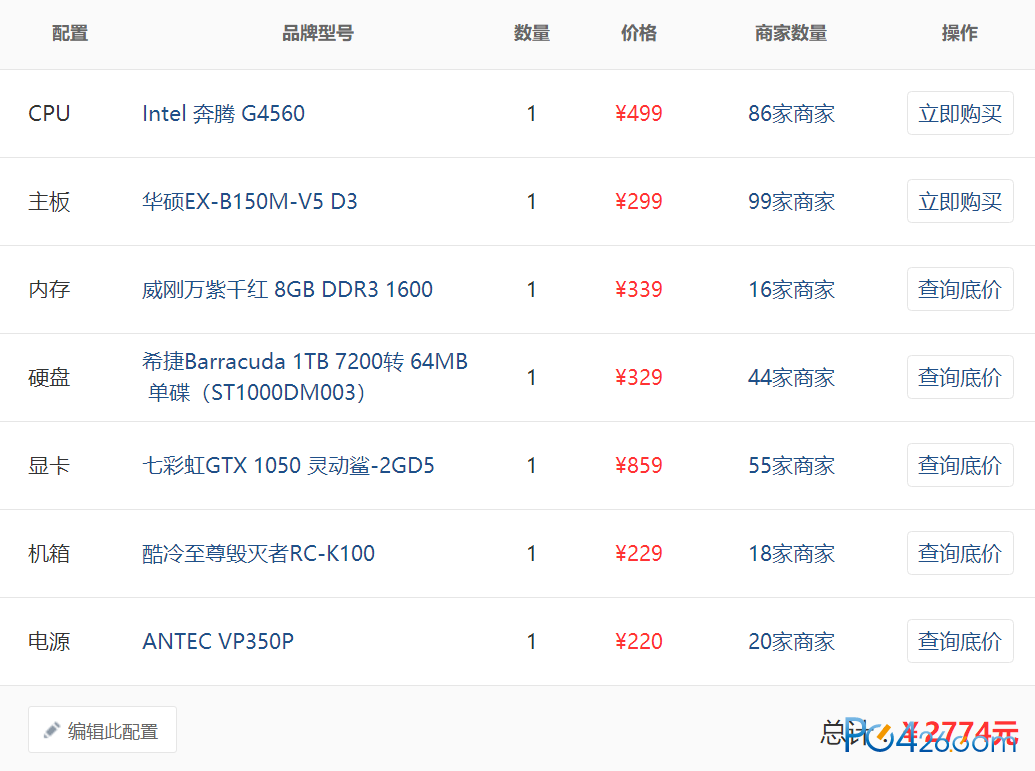This screenshot has height=771, width=1035.
Task: Click the 内存 row label
Action: coord(49,289)
